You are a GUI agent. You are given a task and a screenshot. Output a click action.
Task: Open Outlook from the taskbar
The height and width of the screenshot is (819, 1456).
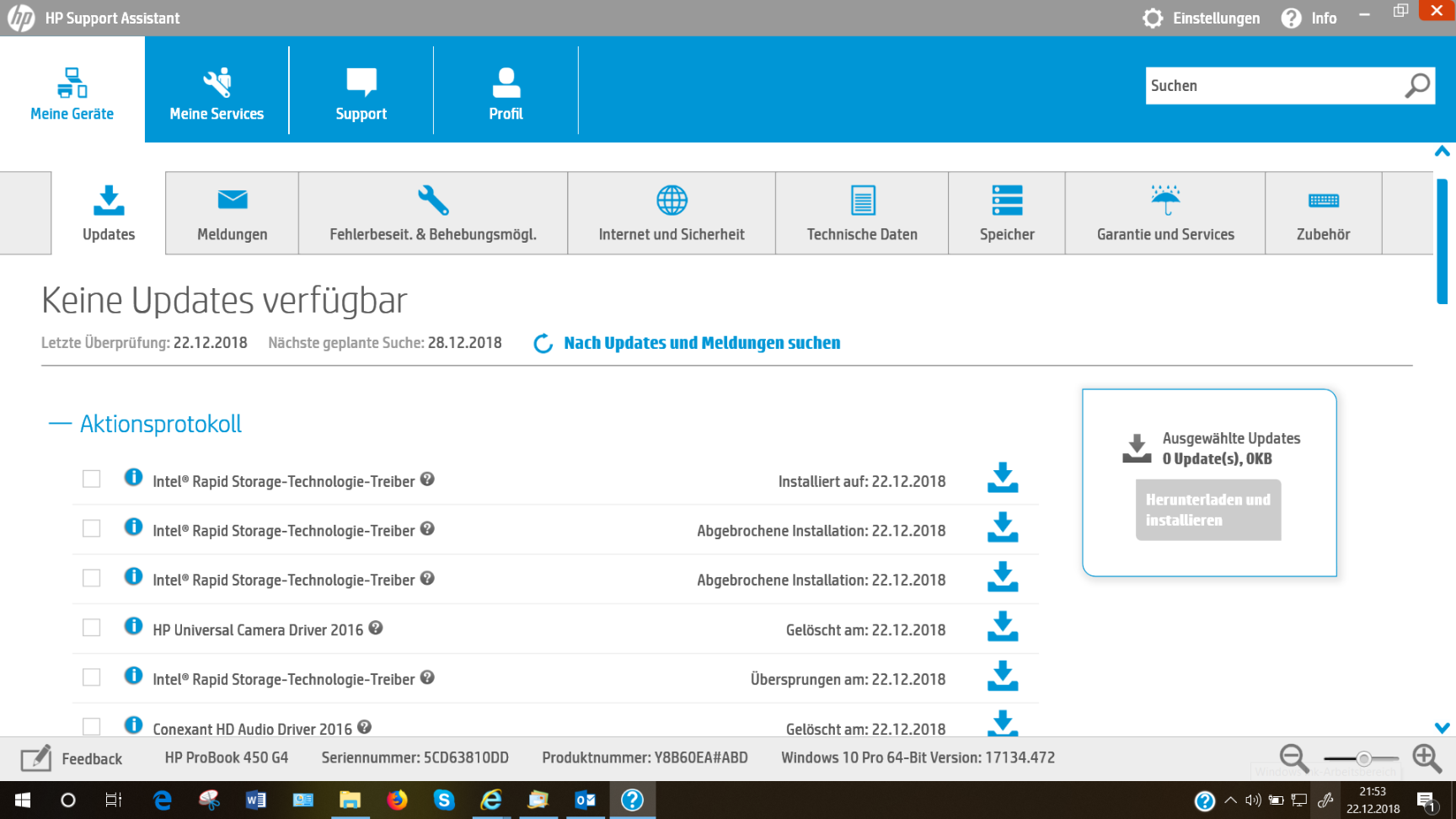586,800
